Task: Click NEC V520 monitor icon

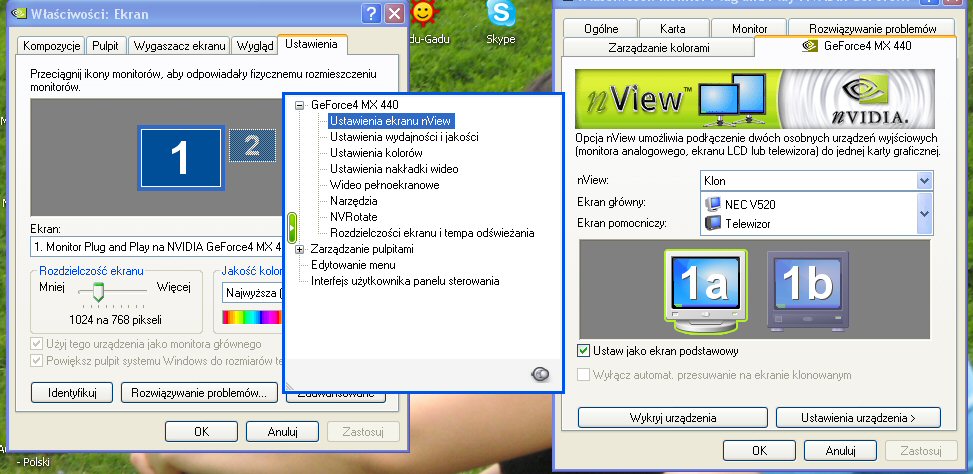Action: point(712,204)
